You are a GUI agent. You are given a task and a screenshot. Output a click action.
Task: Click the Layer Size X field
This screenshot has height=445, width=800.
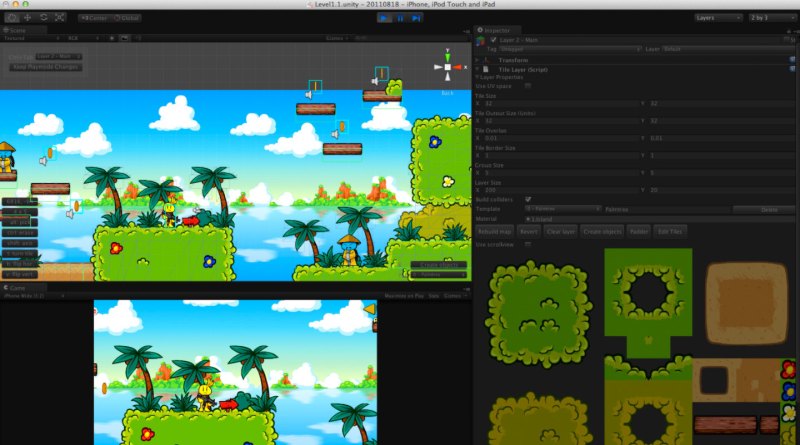(560, 190)
